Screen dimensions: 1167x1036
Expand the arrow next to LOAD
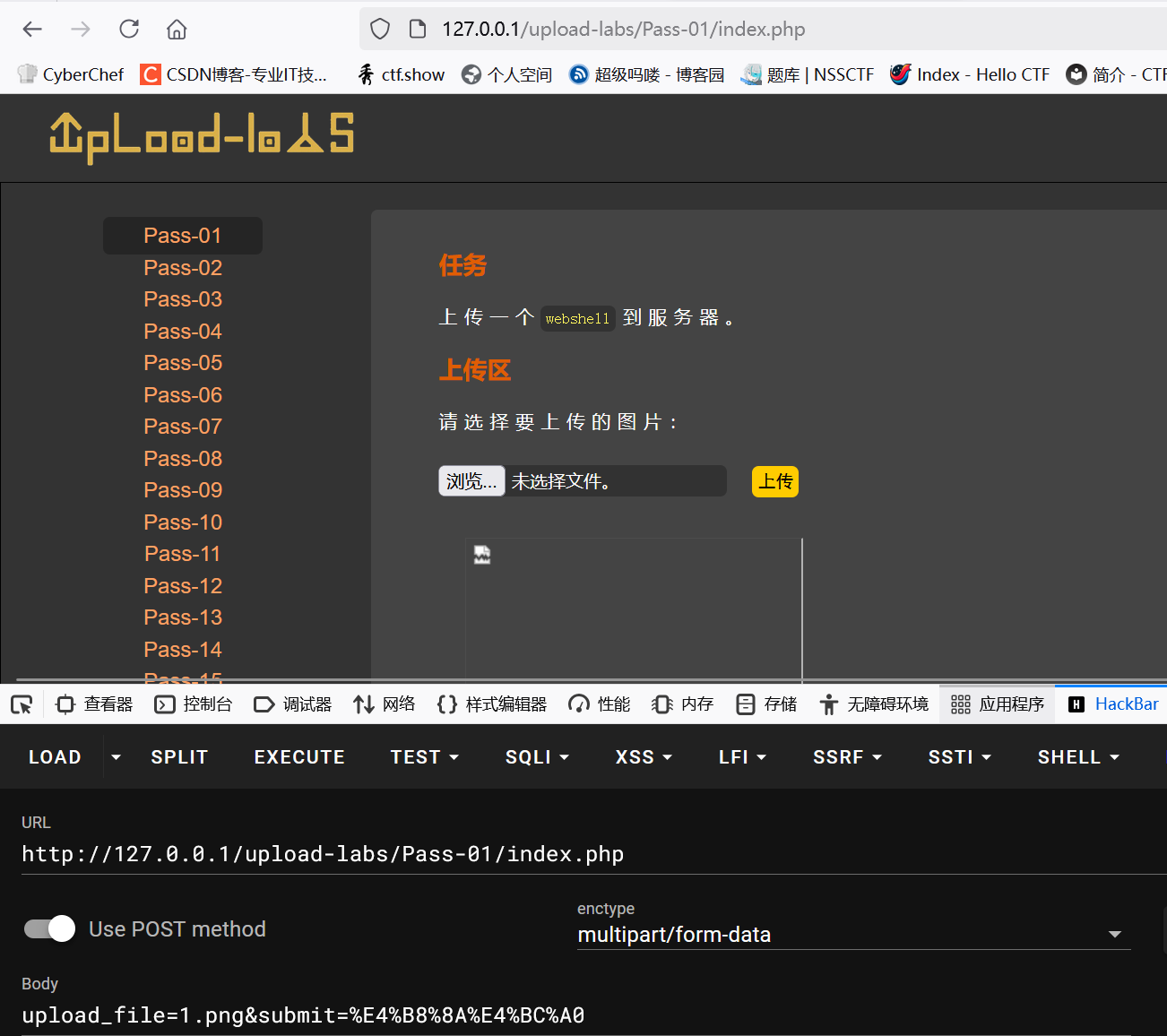116,757
